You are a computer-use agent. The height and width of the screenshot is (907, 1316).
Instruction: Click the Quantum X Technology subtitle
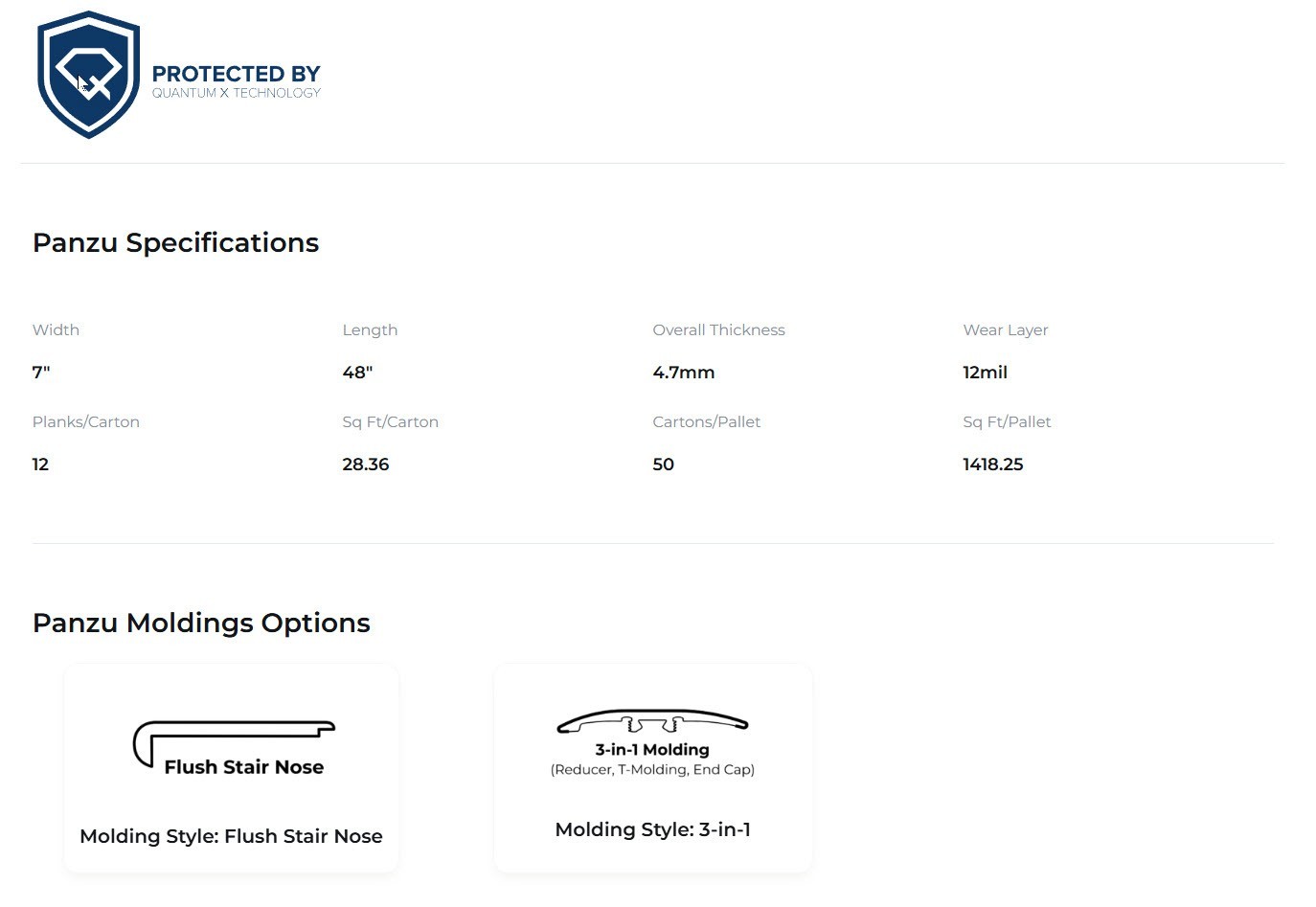[236, 93]
